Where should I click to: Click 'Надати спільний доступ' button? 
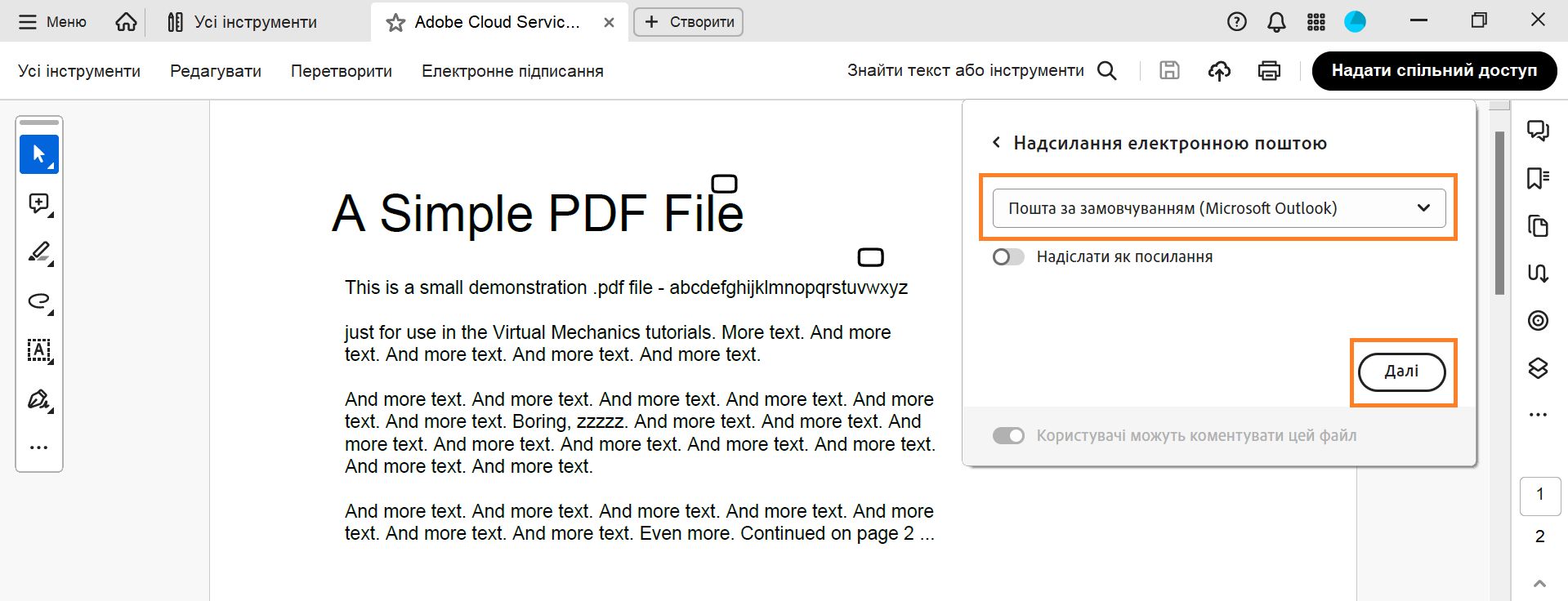point(1434,71)
